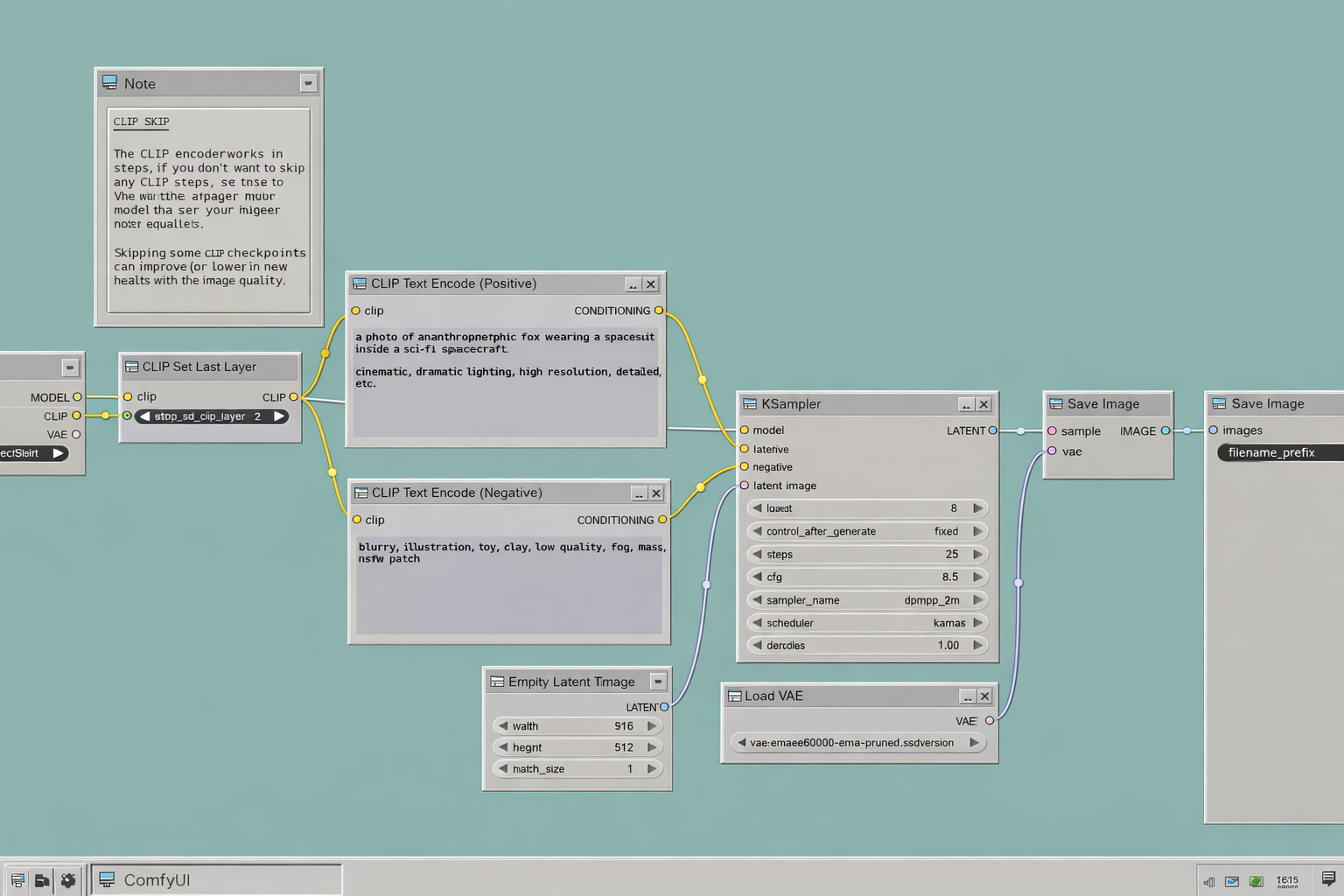Click the filename_prefix field
The image size is (1344, 896).
[1280, 452]
